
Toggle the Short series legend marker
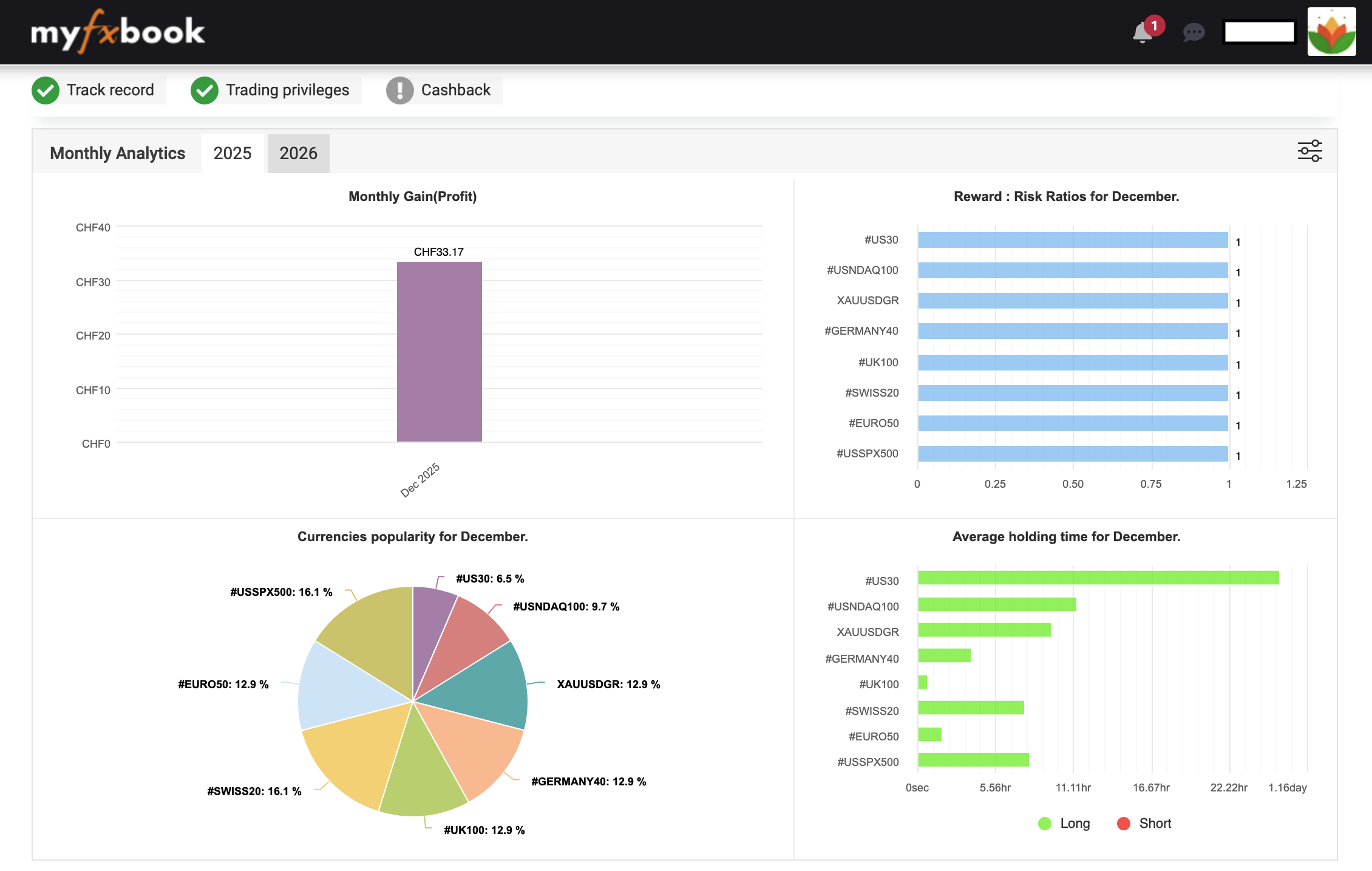pyautogui.click(x=1124, y=824)
